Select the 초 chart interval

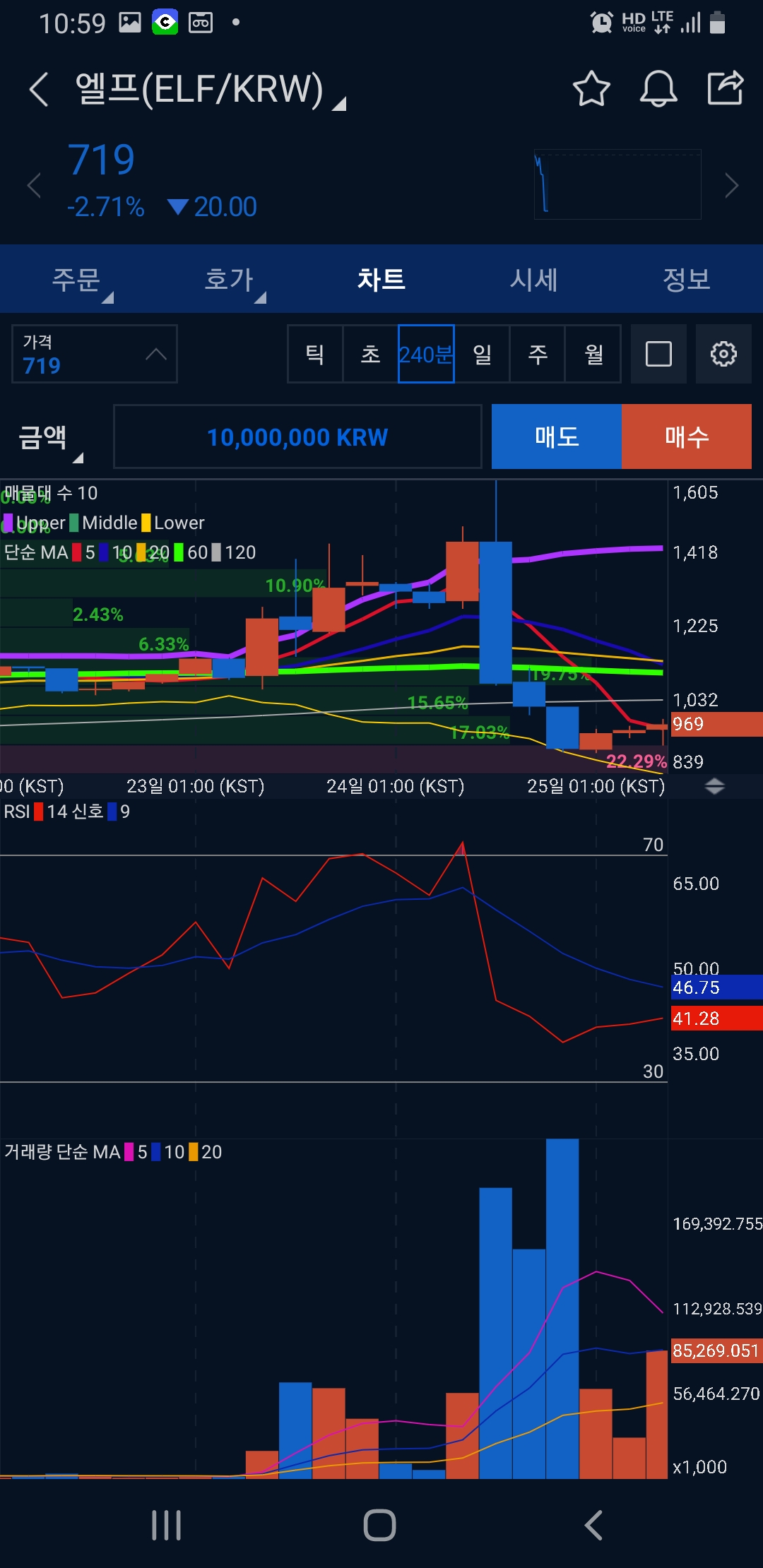tap(370, 354)
